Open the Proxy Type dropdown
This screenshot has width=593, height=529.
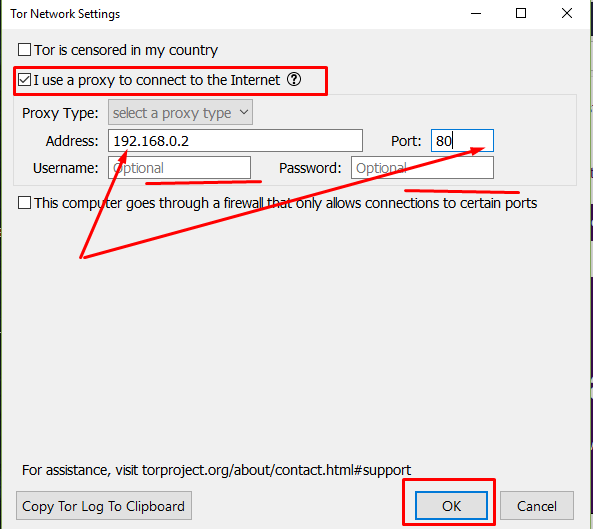[180, 112]
